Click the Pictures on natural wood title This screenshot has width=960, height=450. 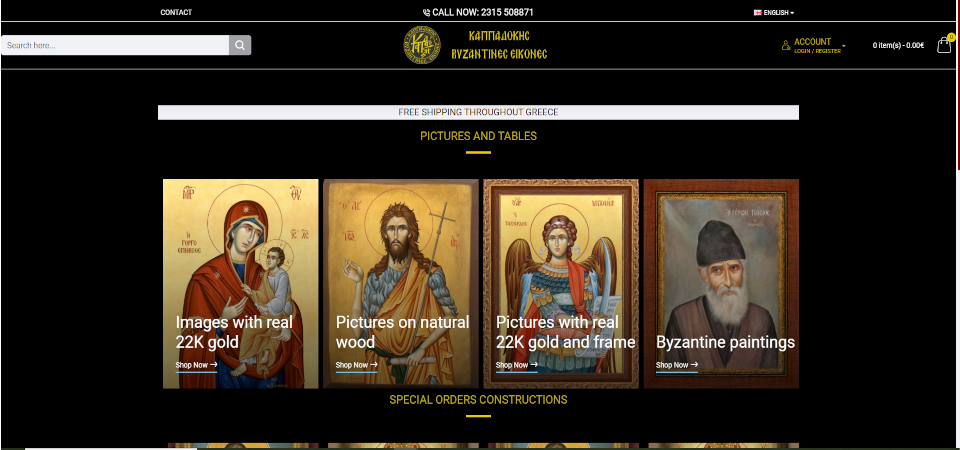click(402, 332)
